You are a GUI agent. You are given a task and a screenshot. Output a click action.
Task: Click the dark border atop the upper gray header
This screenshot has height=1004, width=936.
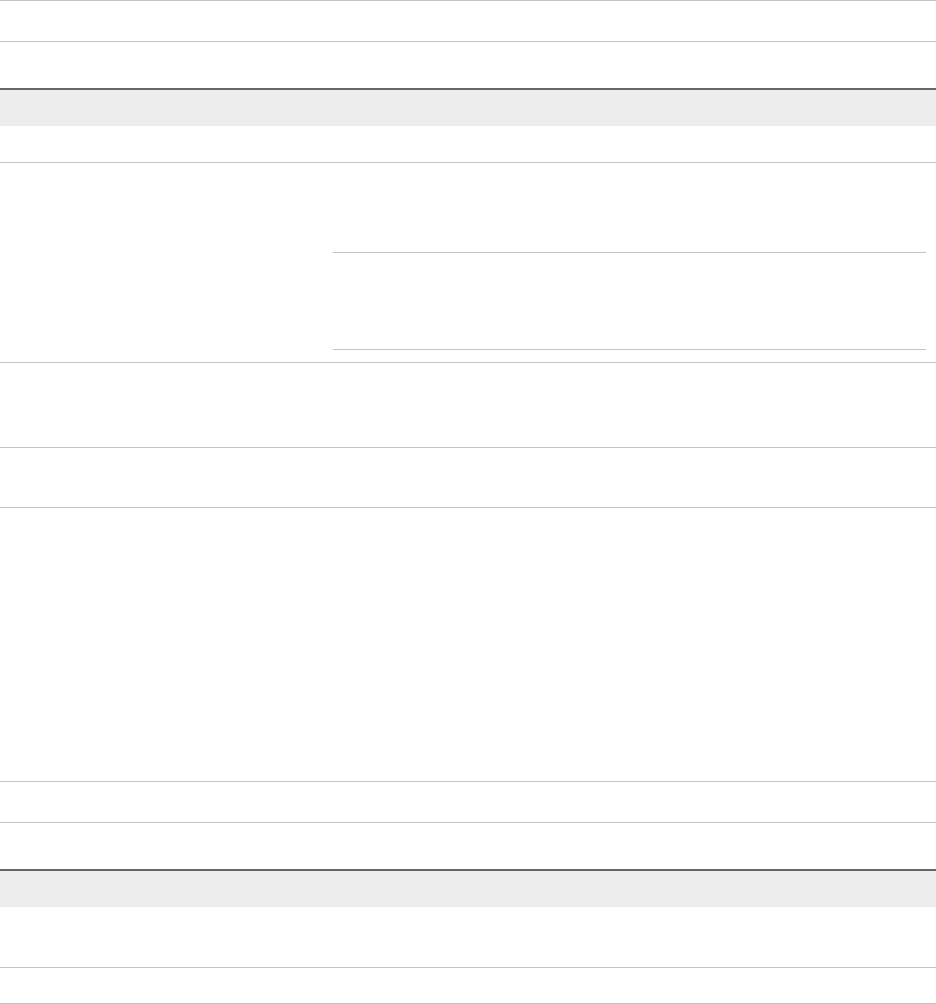pyautogui.click(x=468, y=89)
